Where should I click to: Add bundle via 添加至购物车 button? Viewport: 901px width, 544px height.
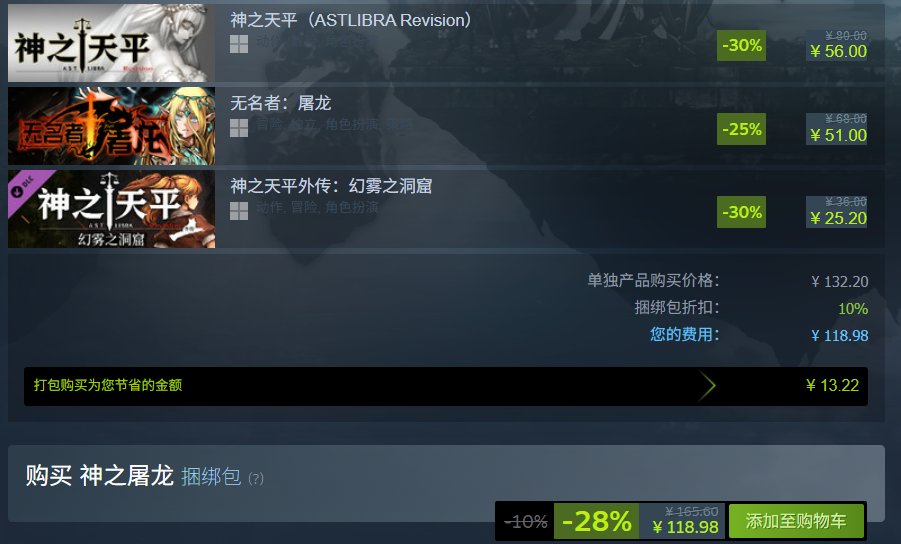tap(796, 521)
